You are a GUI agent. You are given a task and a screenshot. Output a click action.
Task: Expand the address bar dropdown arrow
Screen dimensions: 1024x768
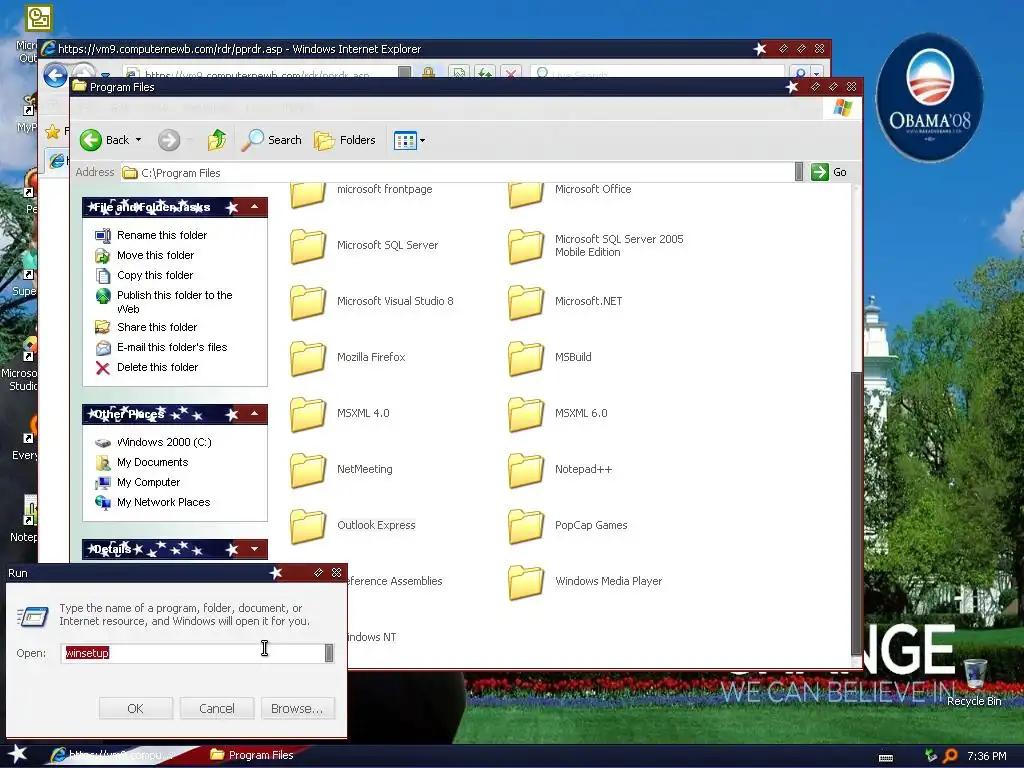point(799,172)
